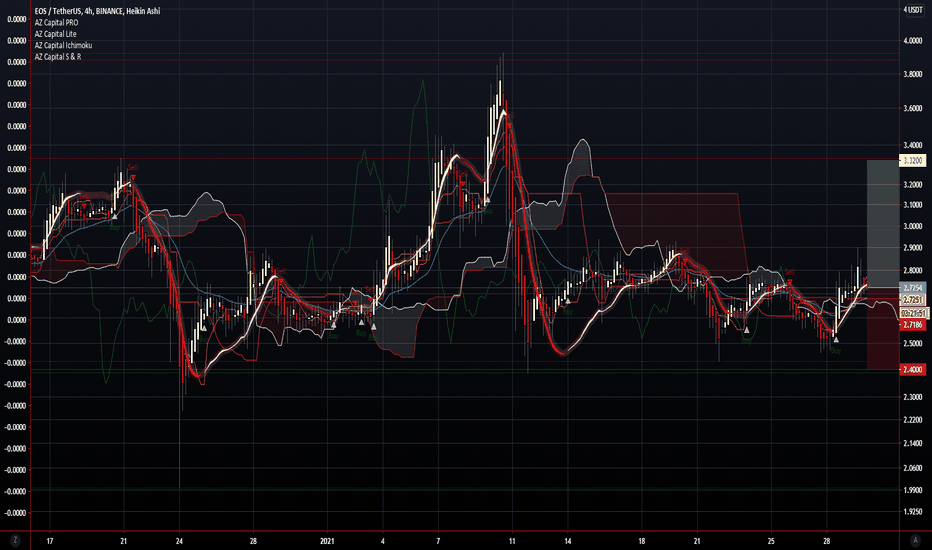
Task: Click the 2.7254 current price label
Action: [913, 288]
